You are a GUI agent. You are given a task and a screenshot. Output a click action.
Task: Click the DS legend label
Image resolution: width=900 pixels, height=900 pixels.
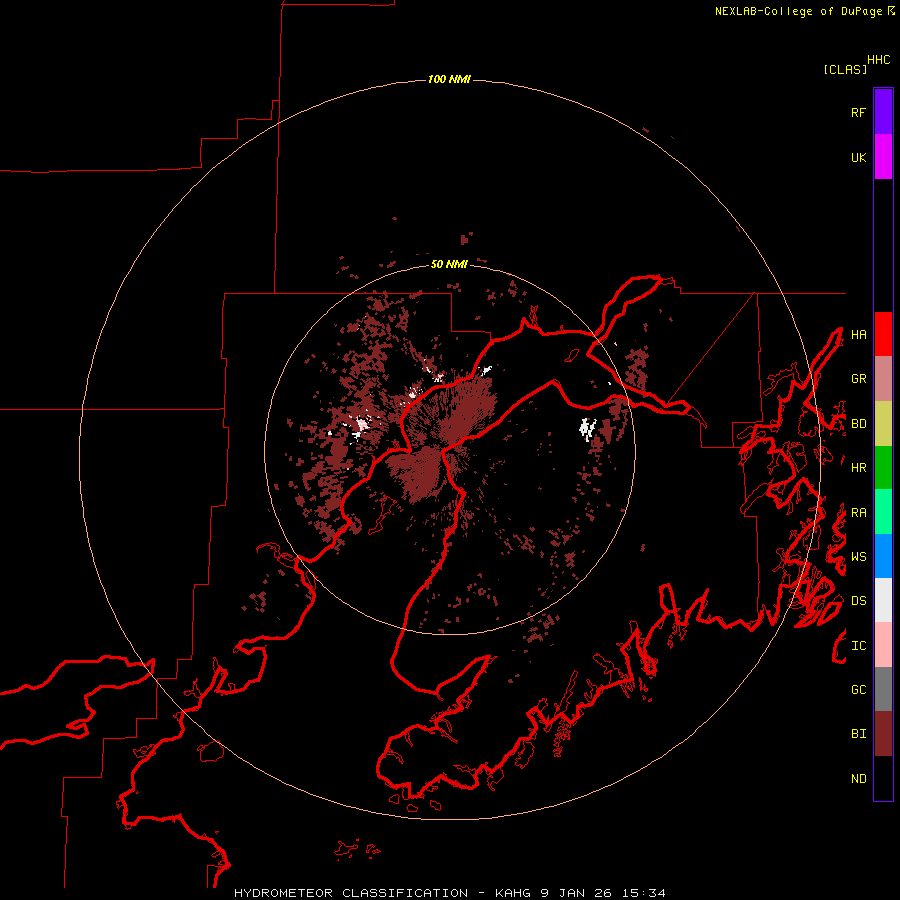tap(859, 601)
